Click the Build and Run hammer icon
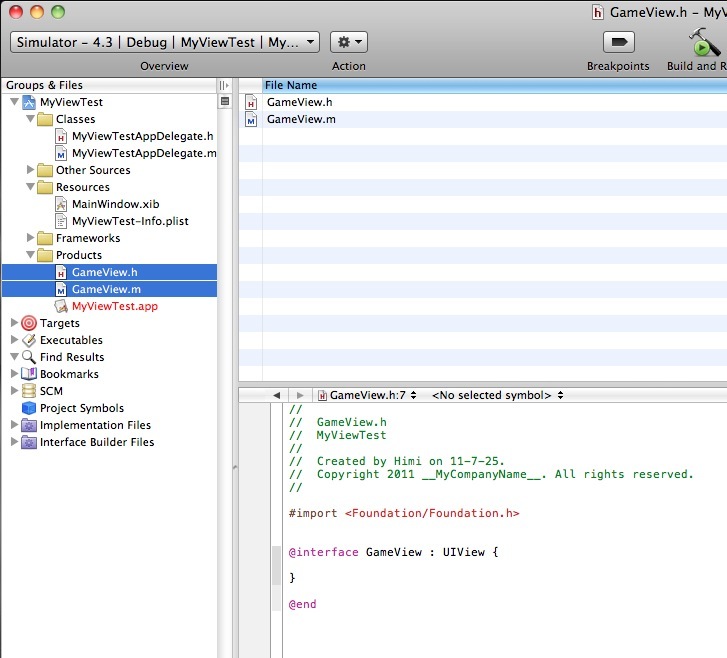The image size is (727, 658). [704, 42]
